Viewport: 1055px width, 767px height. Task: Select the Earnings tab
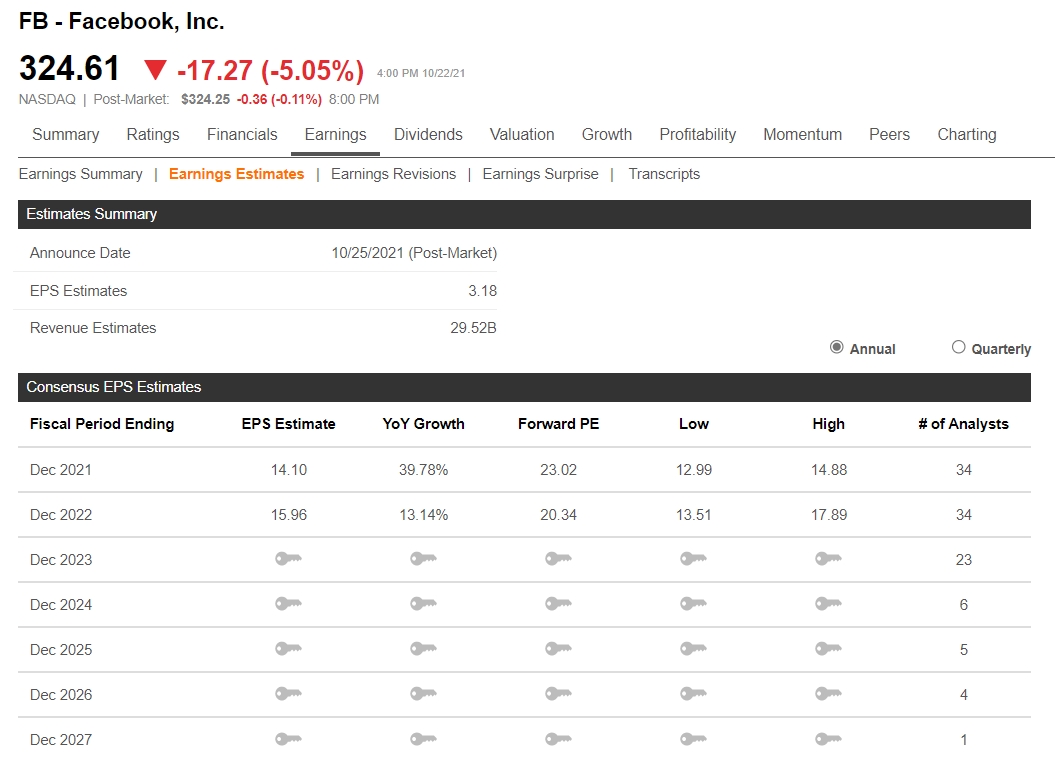point(335,135)
